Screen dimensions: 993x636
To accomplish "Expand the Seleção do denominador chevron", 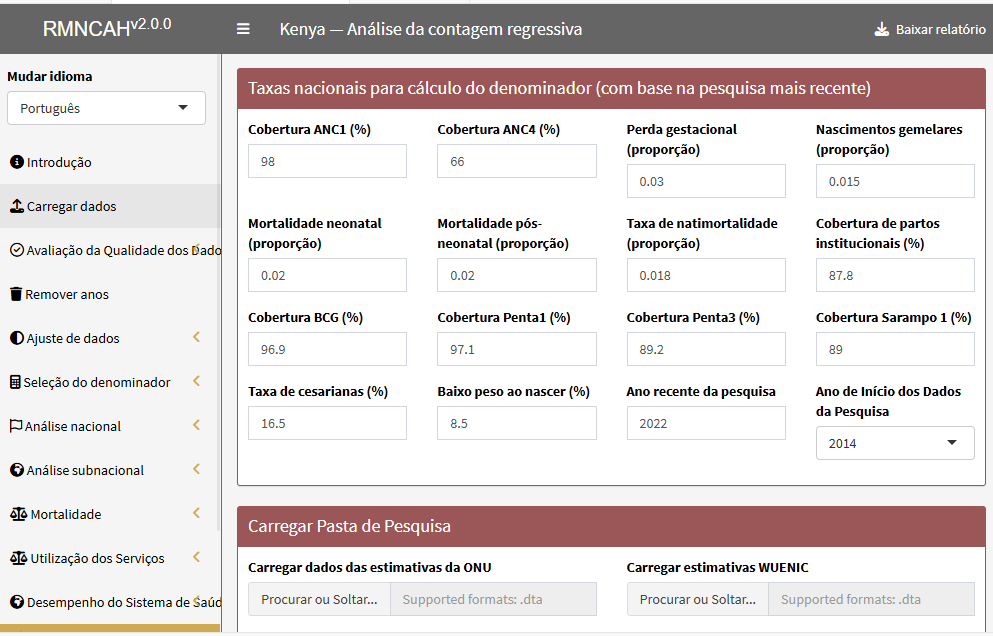I will (196, 381).
